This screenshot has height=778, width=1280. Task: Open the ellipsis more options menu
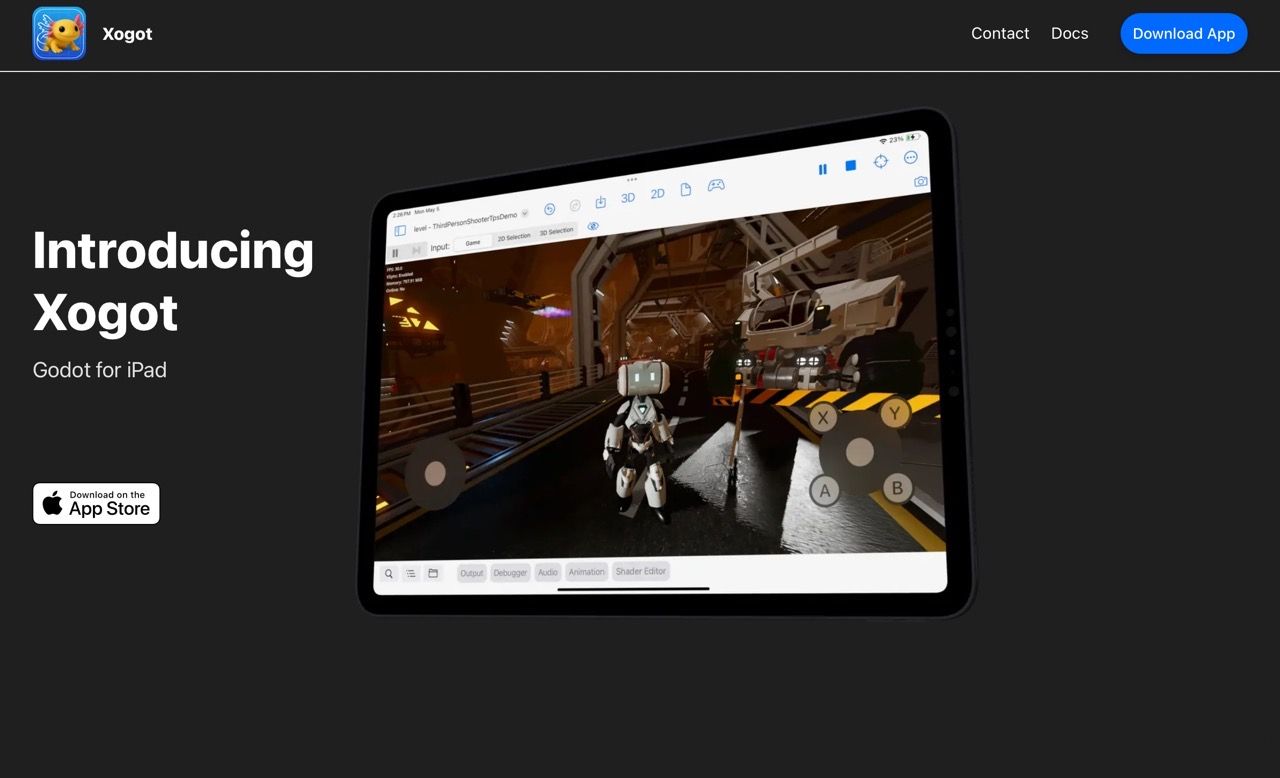pyautogui.click(x=910, y=157)
